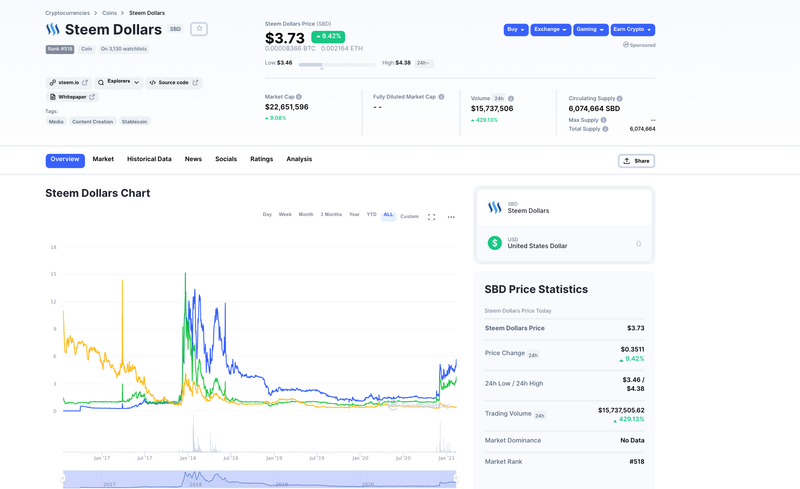Click the Share button
The height and width of the screenshot is (489, 800).
[x=636, y=161]
